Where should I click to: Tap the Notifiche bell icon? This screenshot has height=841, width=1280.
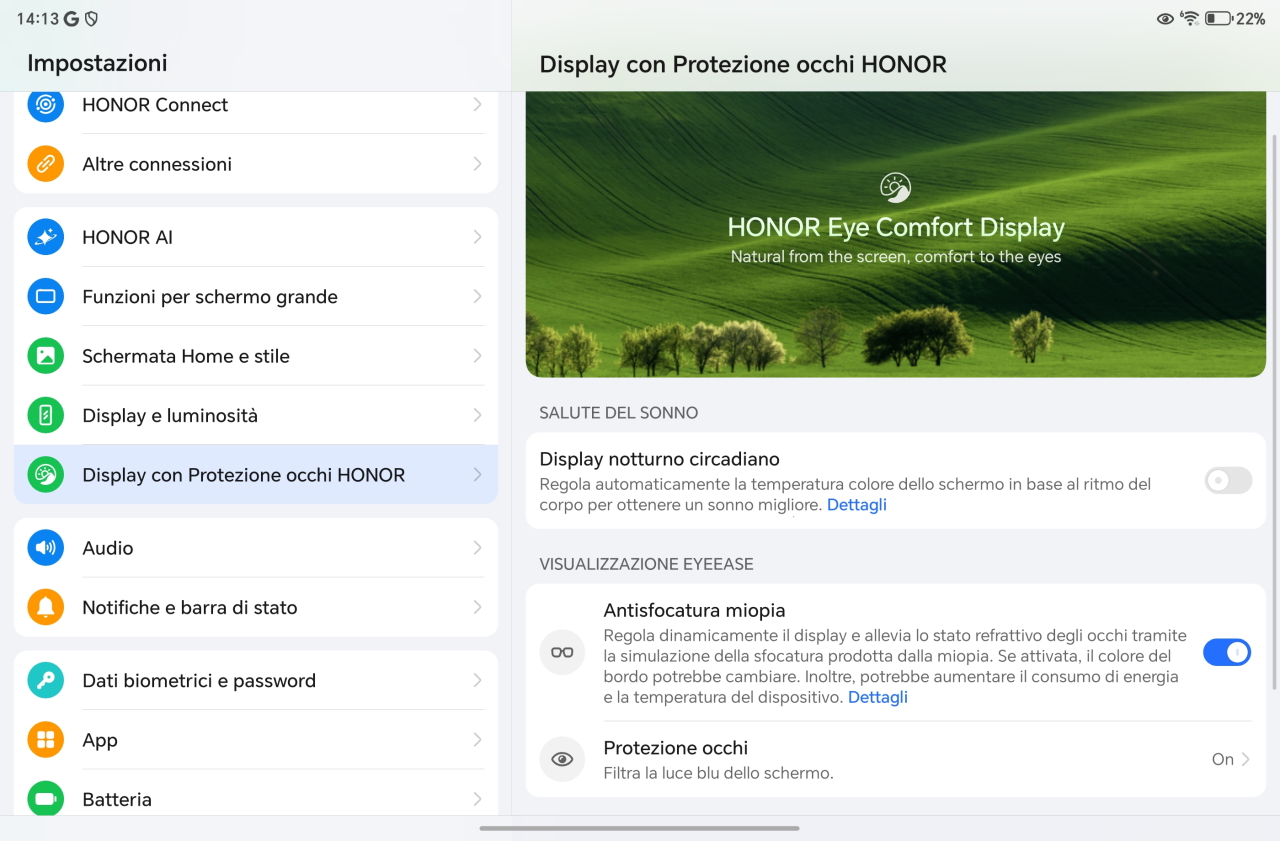point(45,607)
